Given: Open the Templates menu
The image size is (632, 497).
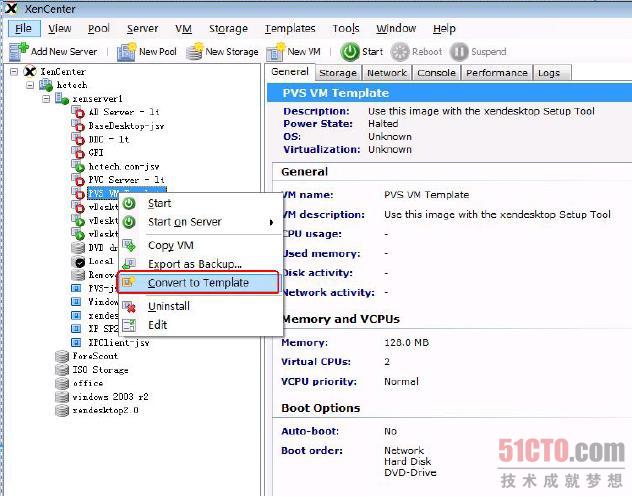Looking at the screenshot, I should click(290, 29).
